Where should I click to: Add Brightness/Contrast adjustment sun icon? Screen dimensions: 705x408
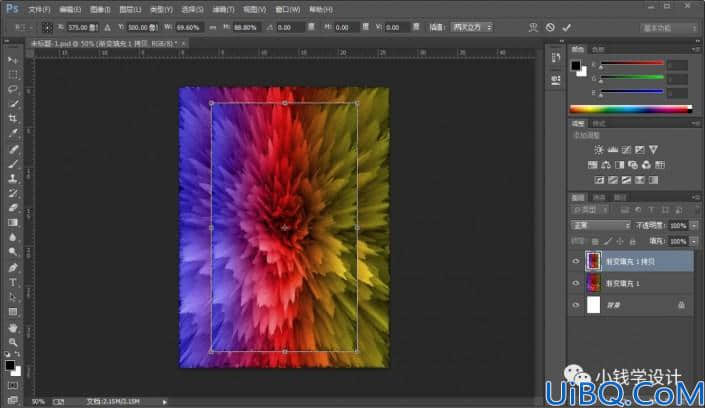coord(598,149)
